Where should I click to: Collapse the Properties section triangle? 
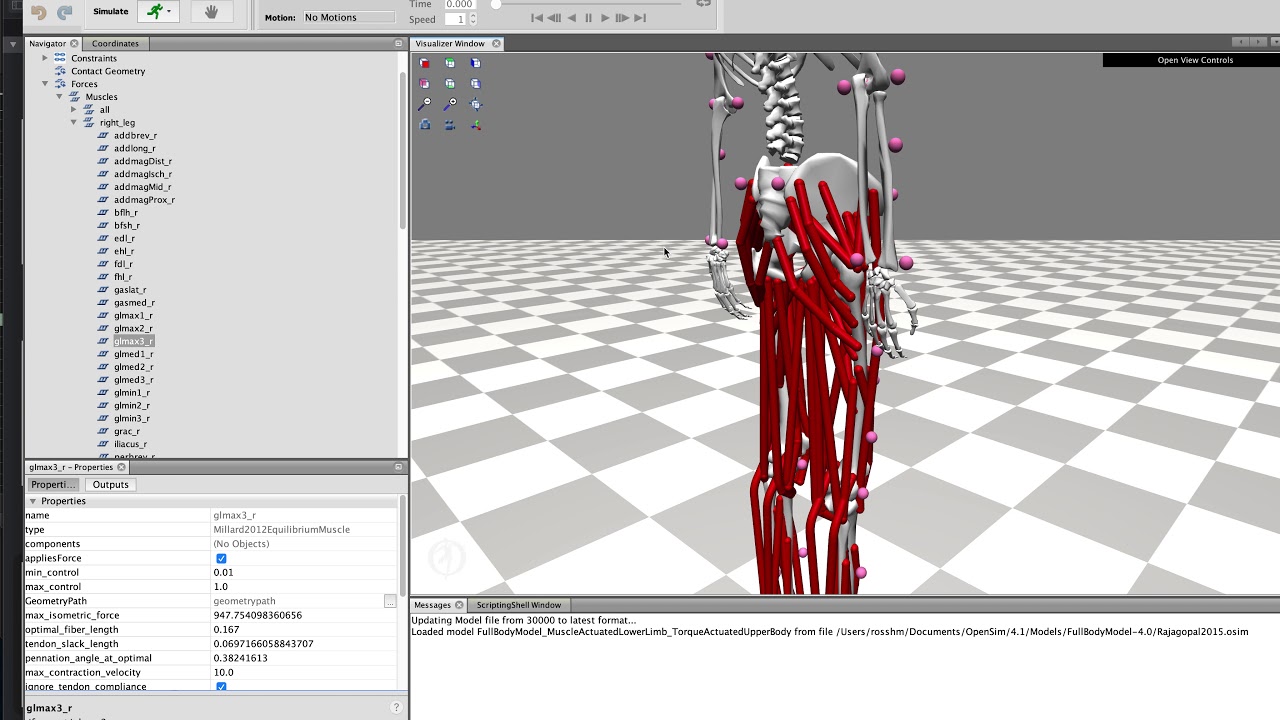click(33, 501)
